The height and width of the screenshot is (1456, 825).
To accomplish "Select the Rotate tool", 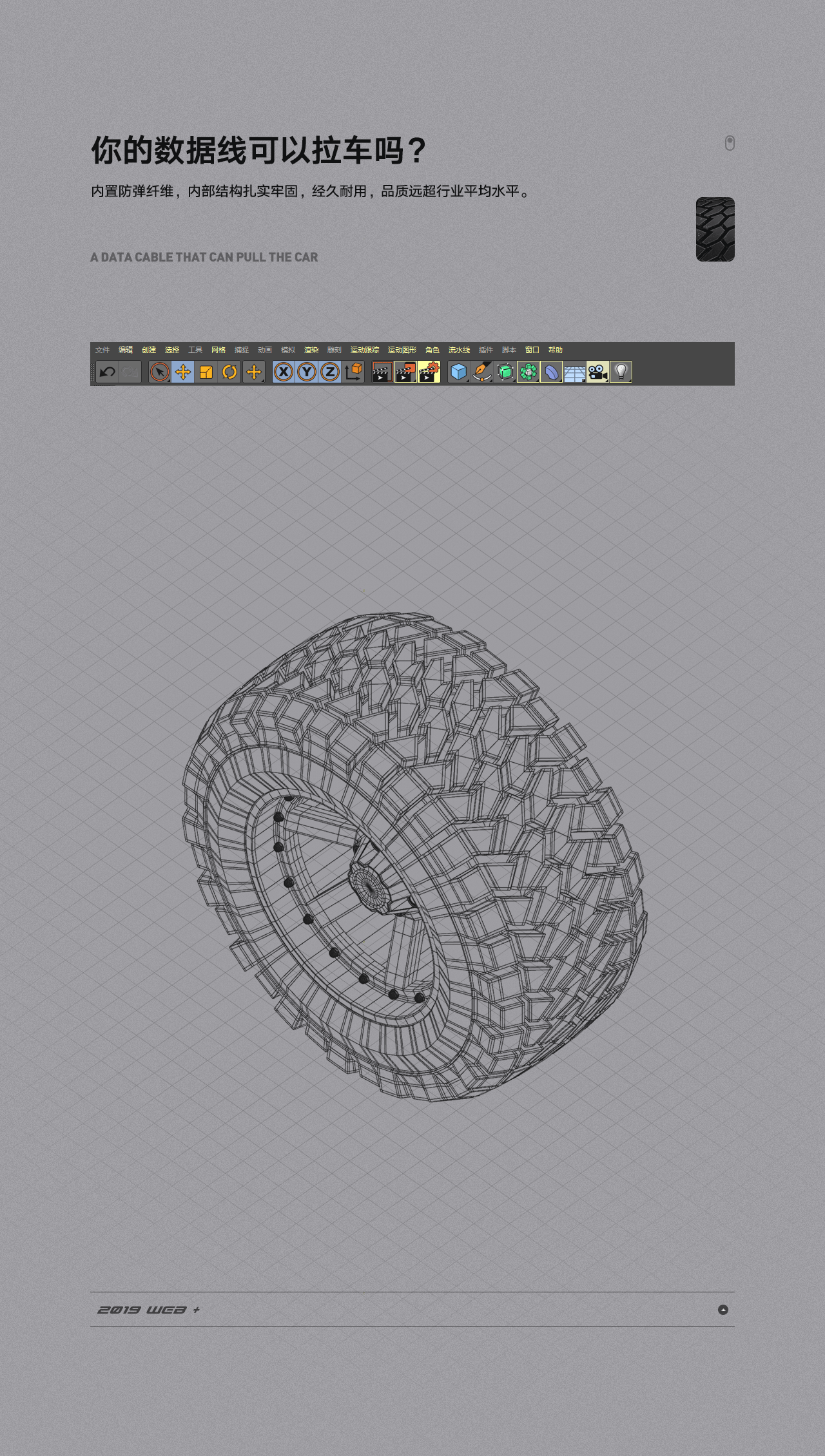I will [x=229, y=372].
